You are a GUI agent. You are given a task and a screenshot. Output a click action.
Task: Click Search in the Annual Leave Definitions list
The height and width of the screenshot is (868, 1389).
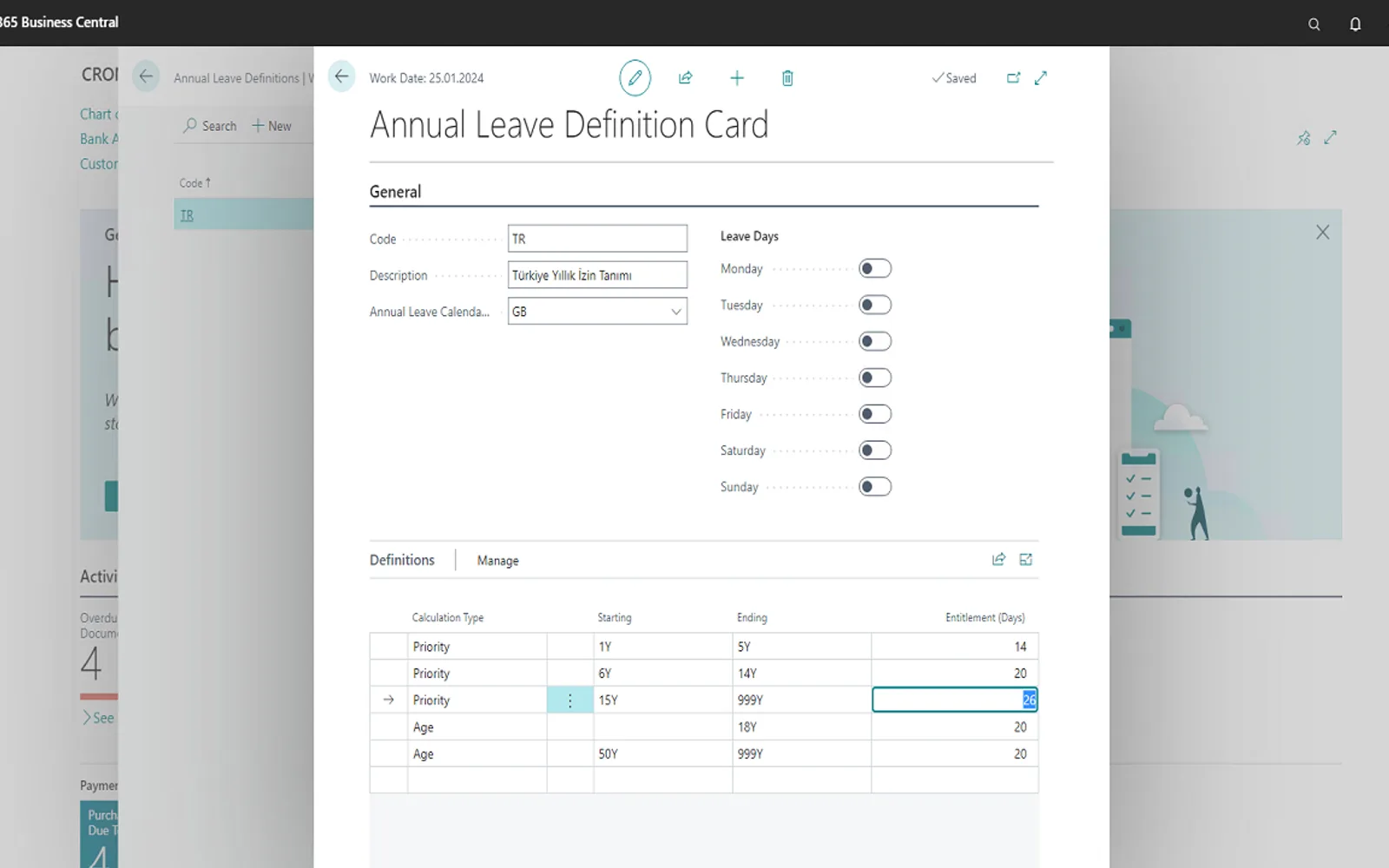209,126
